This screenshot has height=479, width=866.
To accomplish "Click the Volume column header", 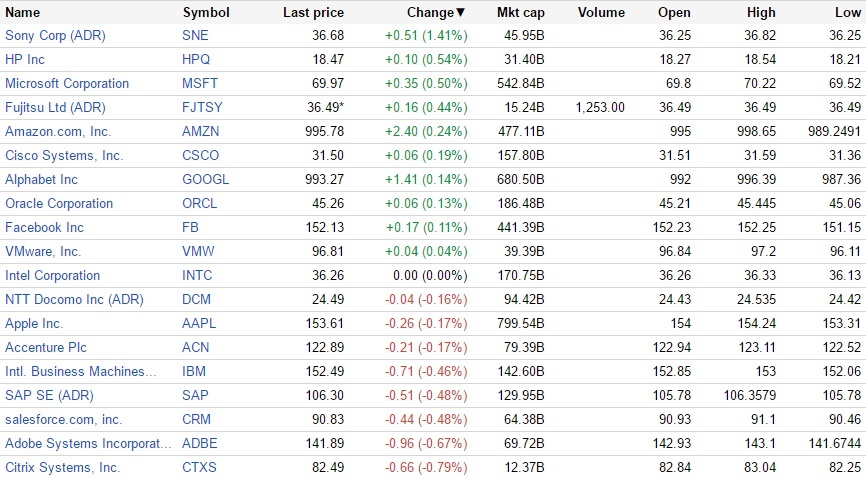I will point(601,13).
